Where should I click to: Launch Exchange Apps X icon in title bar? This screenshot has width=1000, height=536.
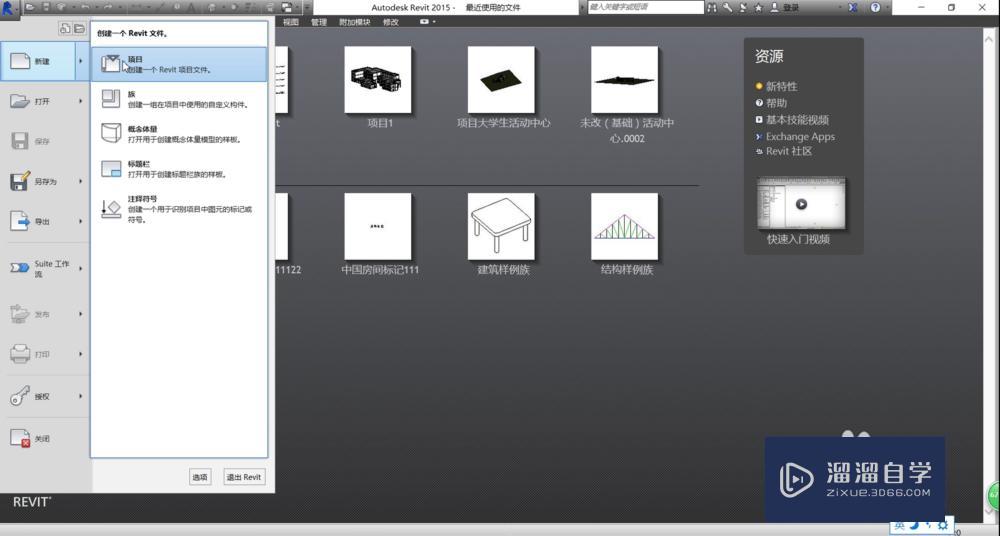853,8
